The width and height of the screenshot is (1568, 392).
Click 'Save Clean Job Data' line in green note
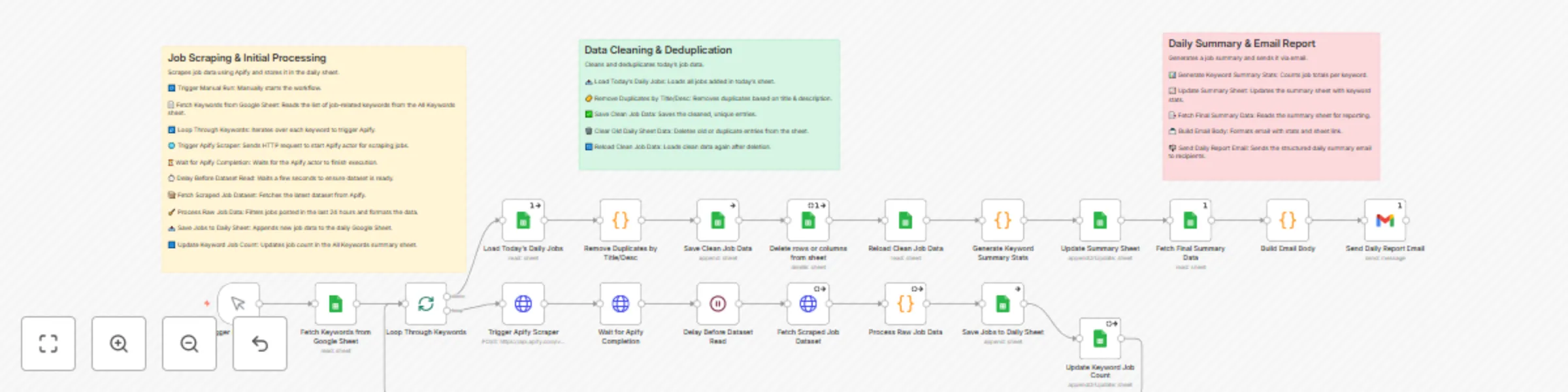(670, 114)
